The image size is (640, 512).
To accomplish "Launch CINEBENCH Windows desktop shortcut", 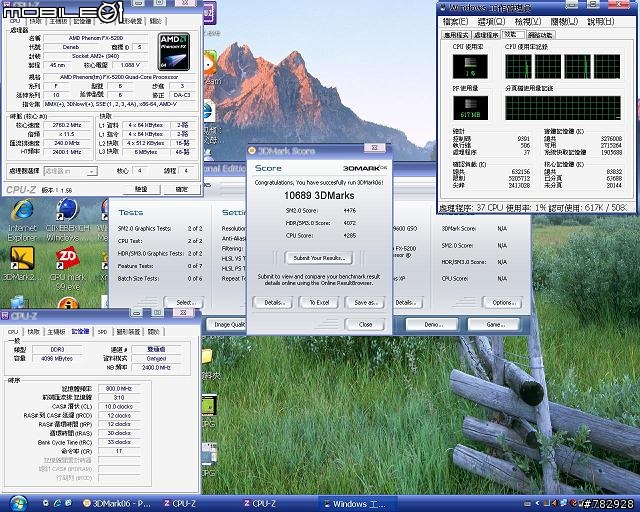I will click(x=67, y=220).
